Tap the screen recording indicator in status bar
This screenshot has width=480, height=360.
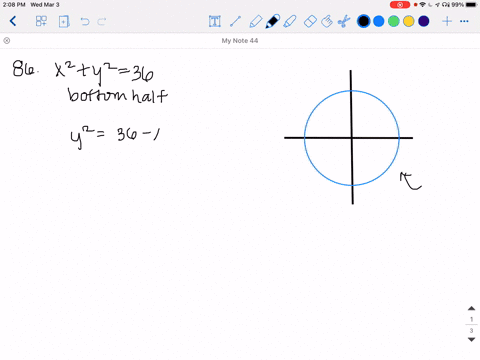[400, 5]
